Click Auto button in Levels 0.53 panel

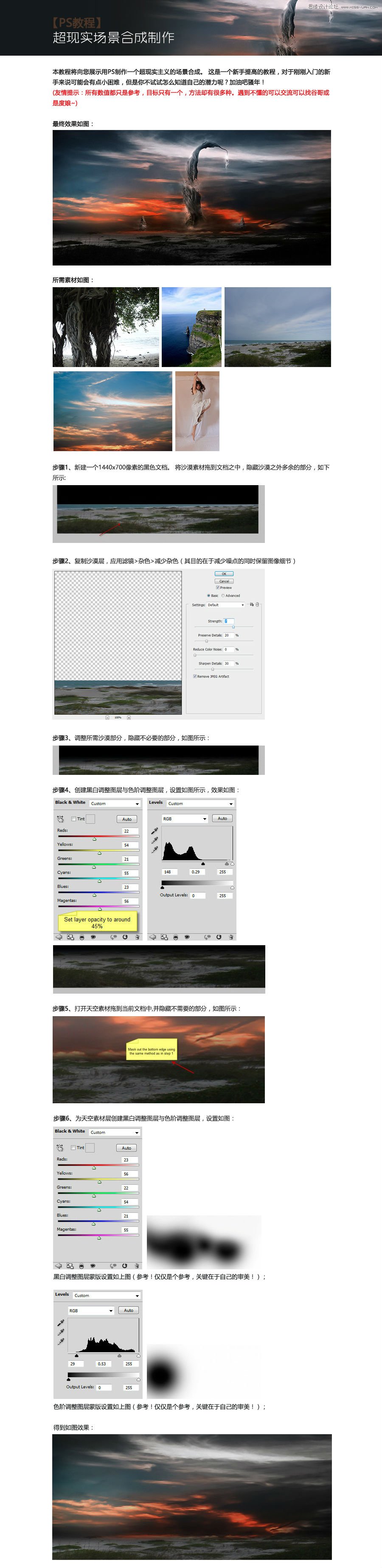pos(128,1310)
